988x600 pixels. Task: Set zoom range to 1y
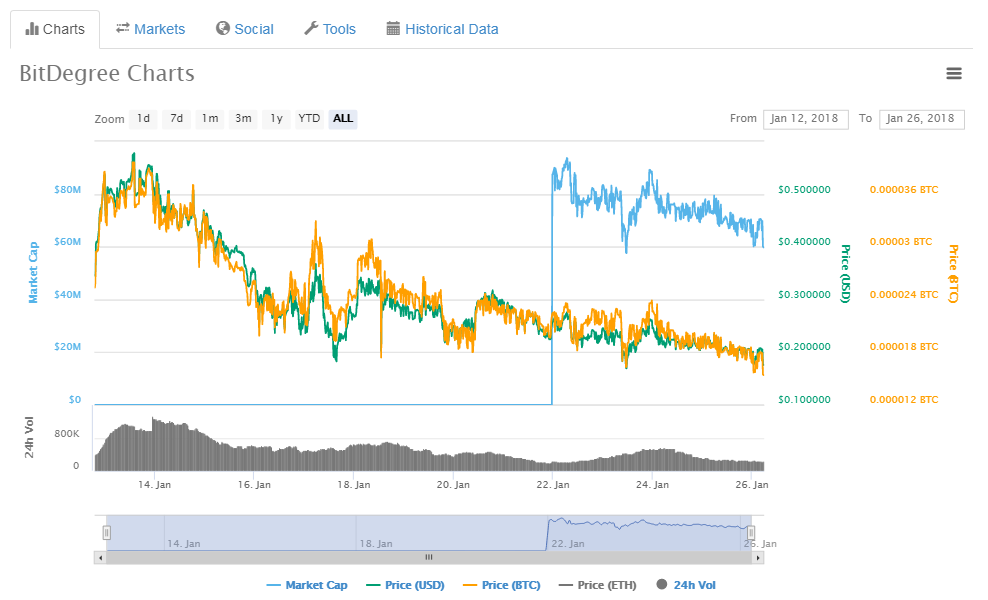click(276, 118)
